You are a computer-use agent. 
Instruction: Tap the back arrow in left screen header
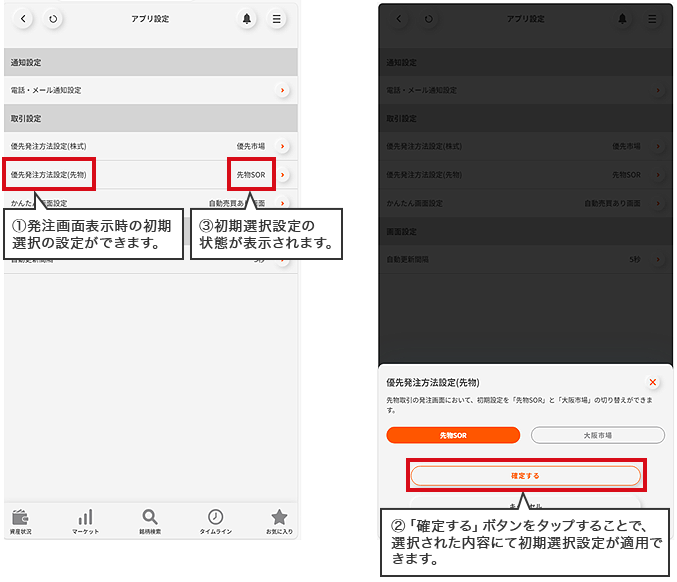tap(23, 19)
